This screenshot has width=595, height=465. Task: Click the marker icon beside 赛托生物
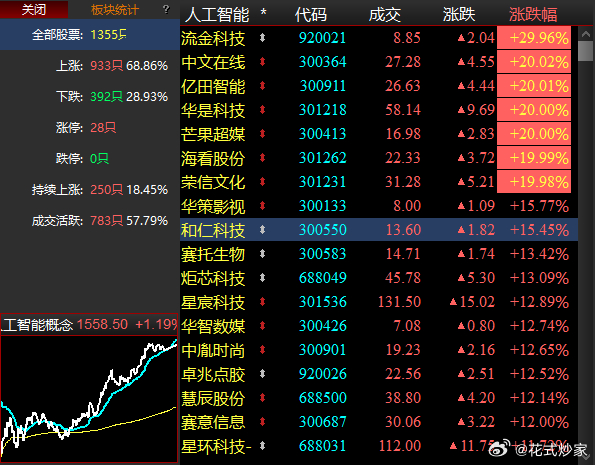(x=262, y=254)
